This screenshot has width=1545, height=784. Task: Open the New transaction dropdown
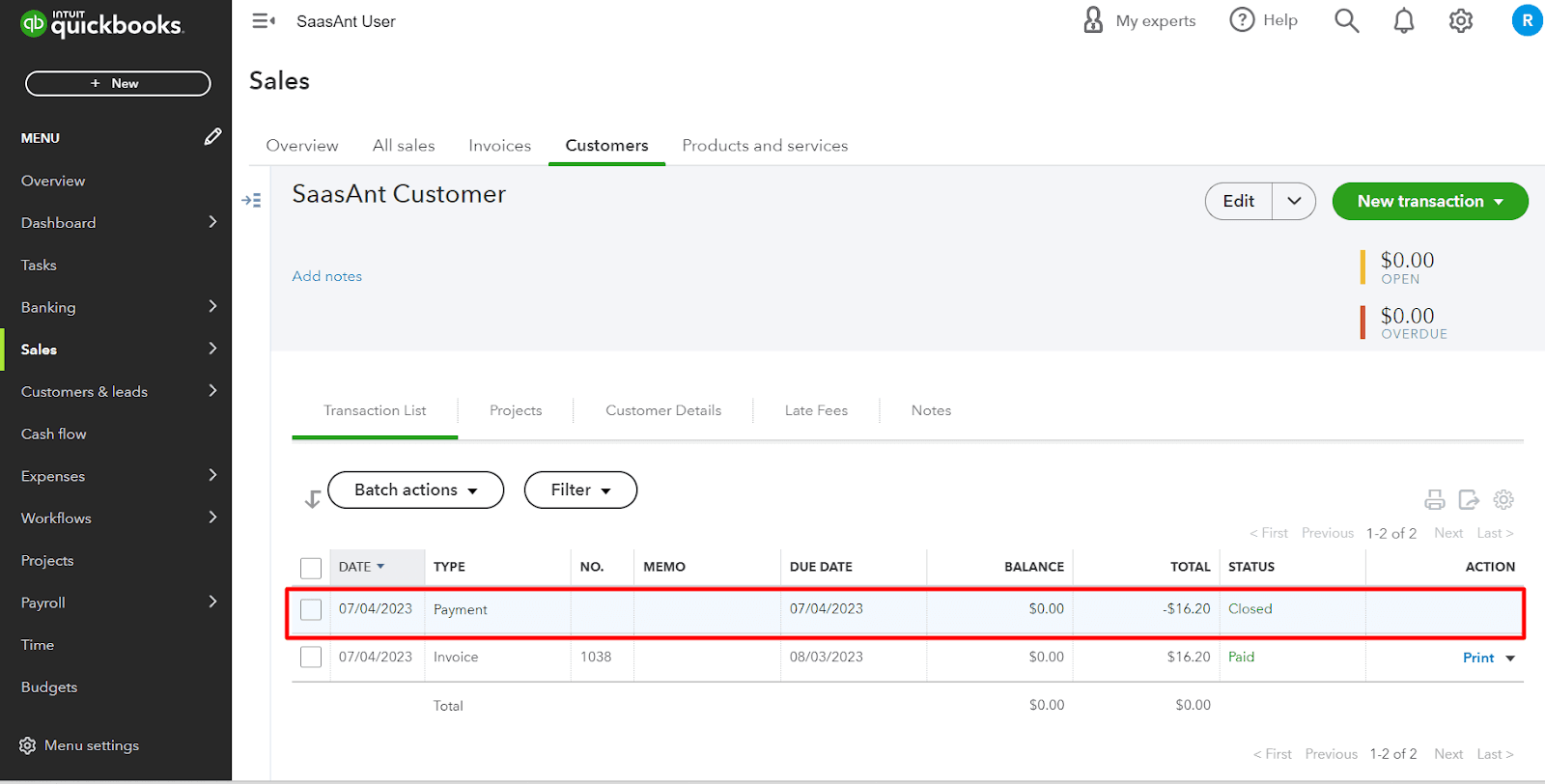pos(1430,201)
